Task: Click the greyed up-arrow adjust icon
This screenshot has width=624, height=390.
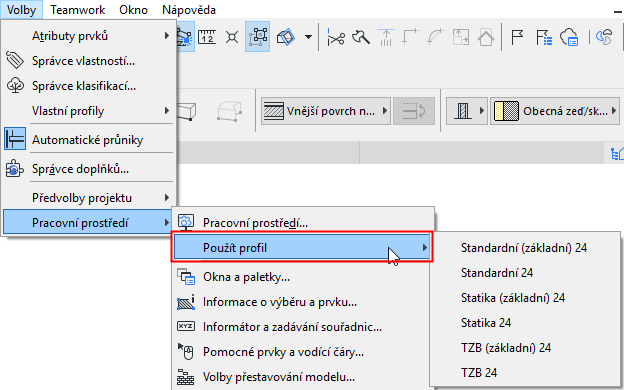Action: point(386,37)
